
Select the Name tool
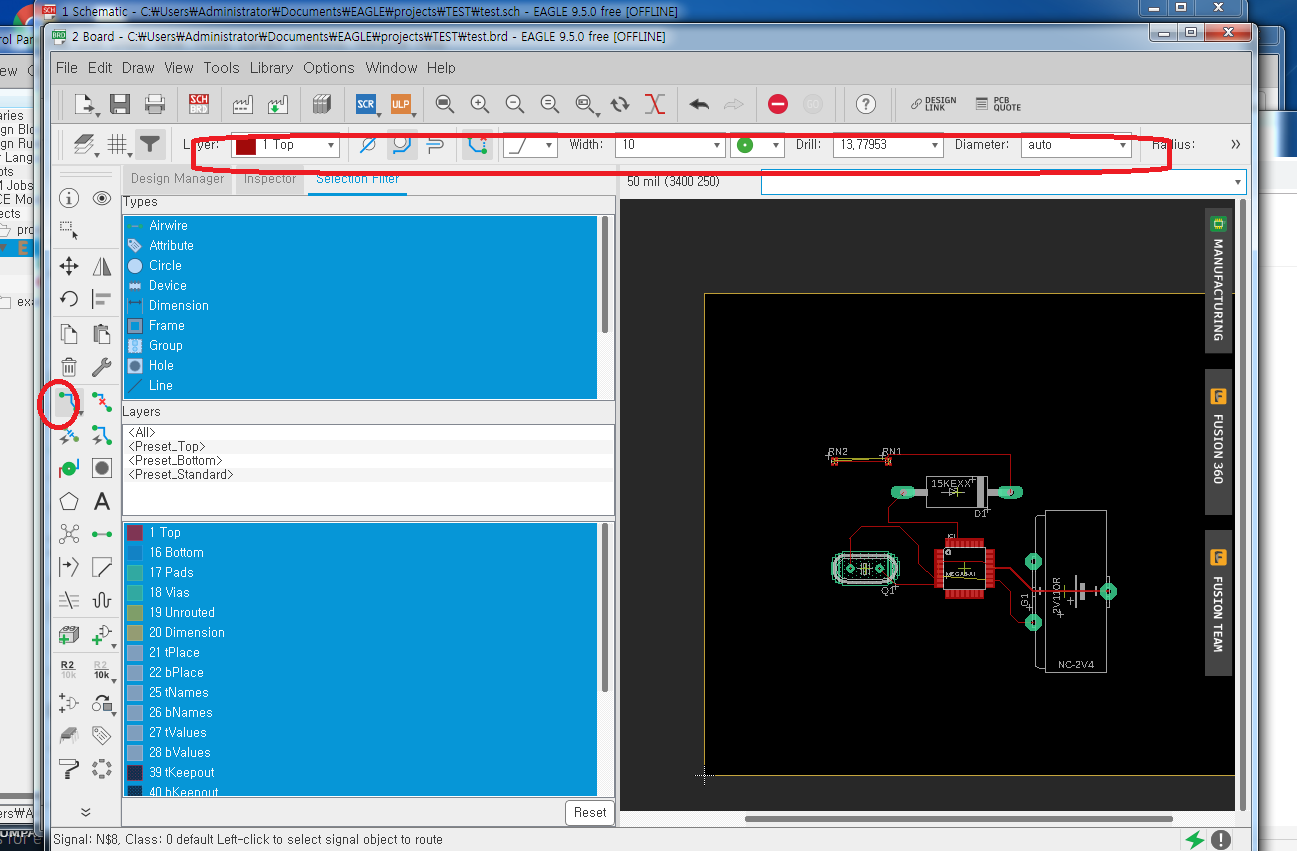pyautogui.click(x=68, y=669)
